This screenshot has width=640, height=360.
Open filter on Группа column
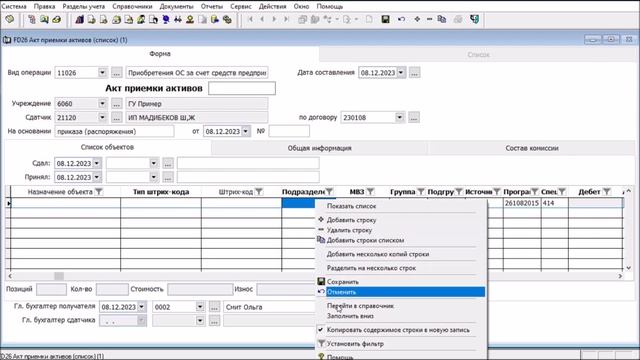pyautogui.click(x=420, y=192)
